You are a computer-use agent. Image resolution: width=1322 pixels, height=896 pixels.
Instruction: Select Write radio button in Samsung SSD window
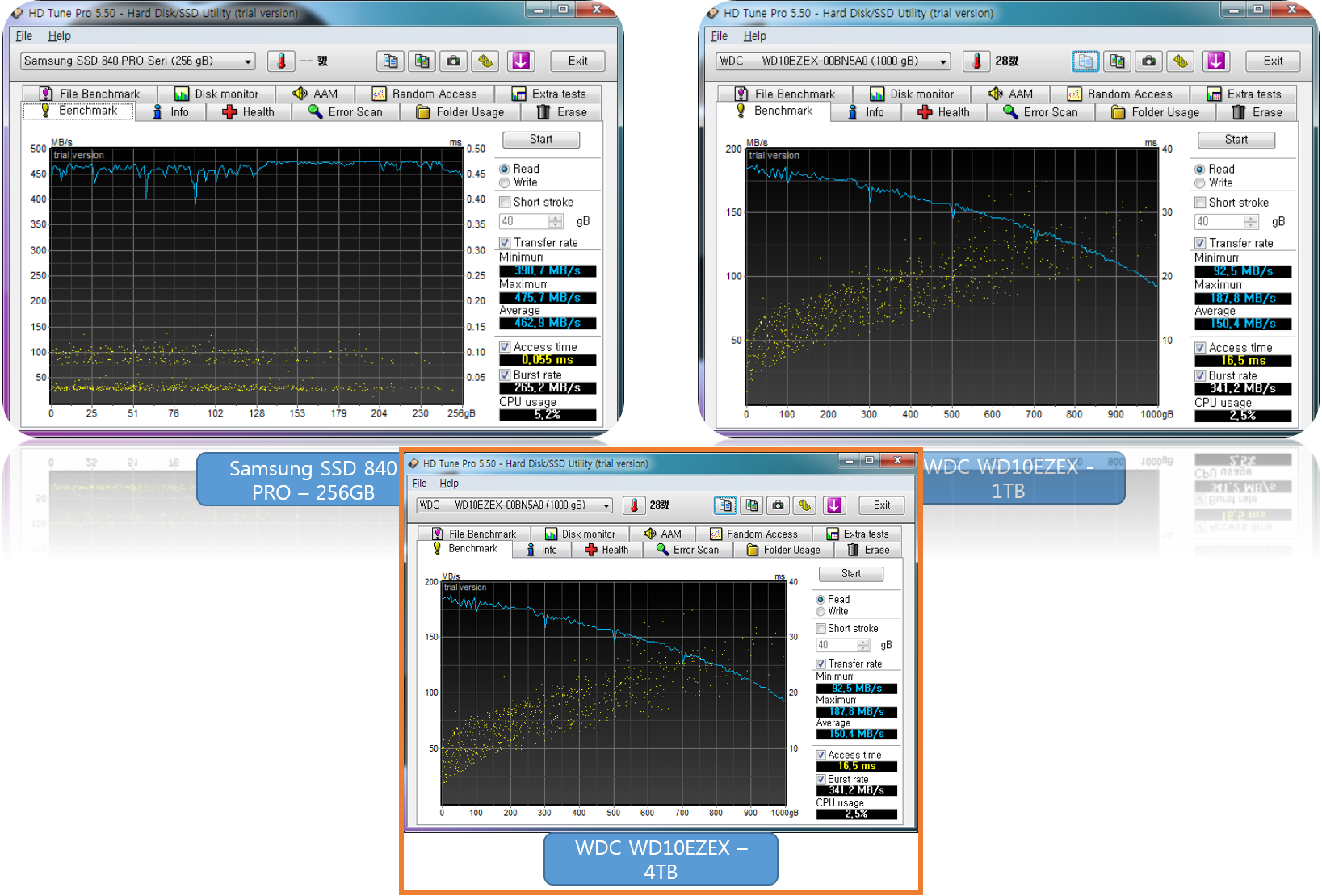click(505, 183)
